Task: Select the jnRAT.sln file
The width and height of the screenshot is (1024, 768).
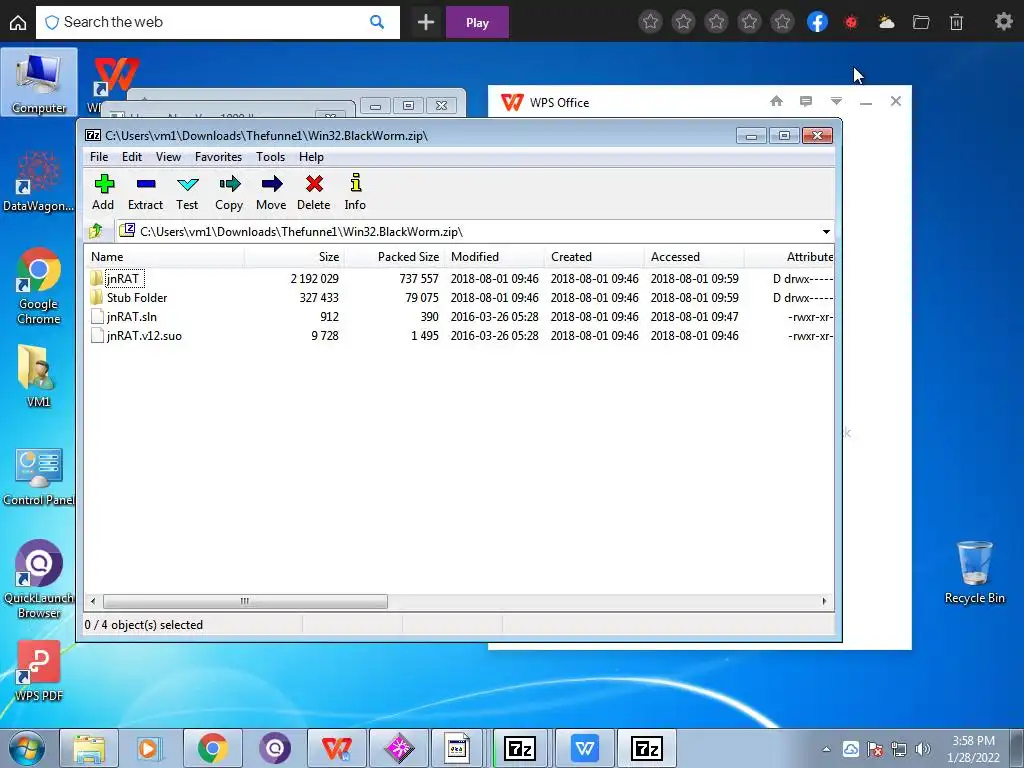Action: pos(460,317)
